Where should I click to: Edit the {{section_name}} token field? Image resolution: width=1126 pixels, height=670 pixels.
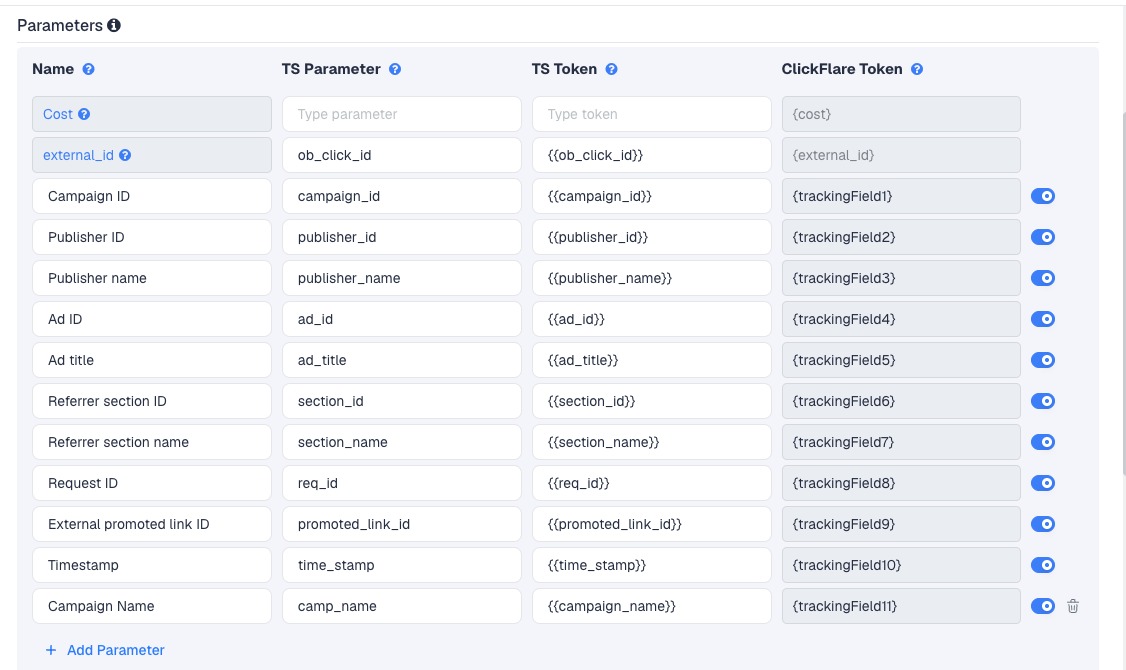[651, 442]
